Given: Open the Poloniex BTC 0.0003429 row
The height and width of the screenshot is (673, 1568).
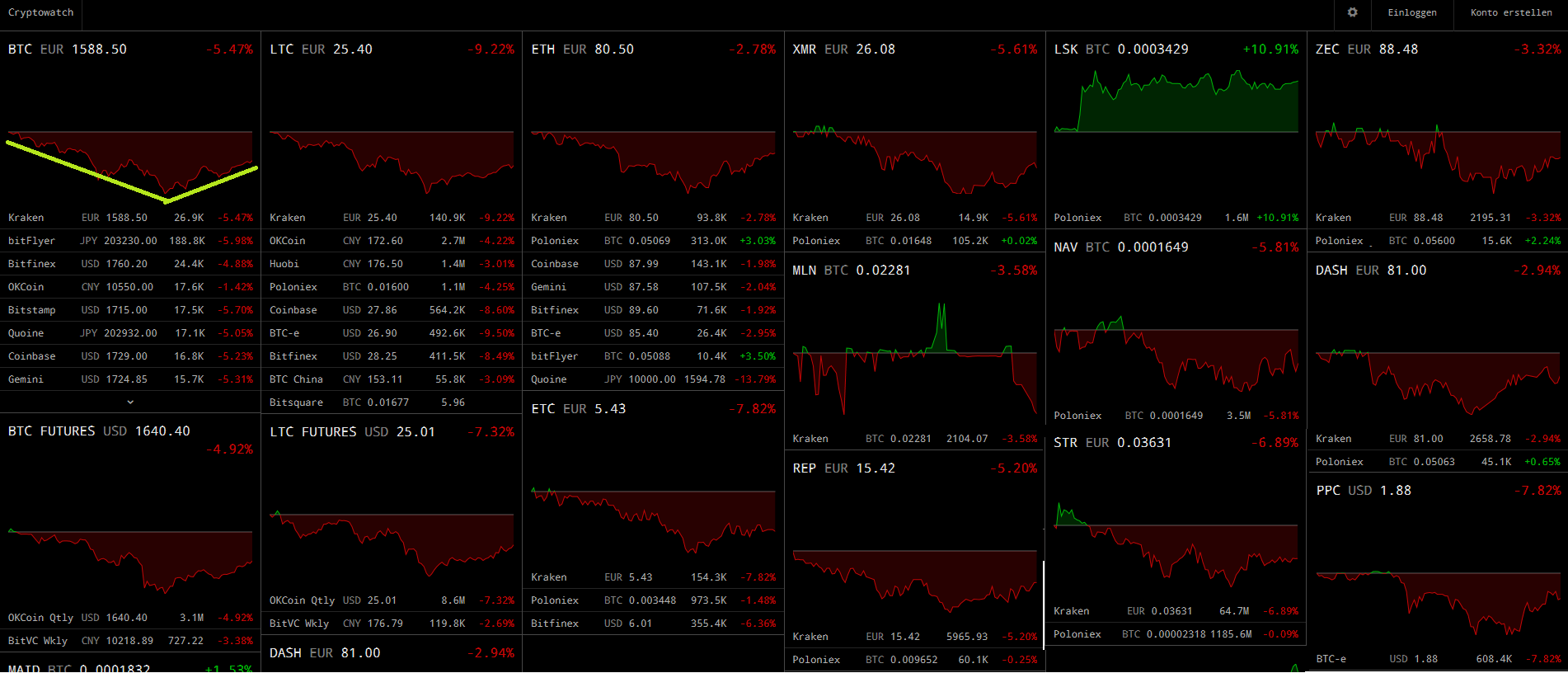Looking at the screenshot, I should [x=1176, y=218].
